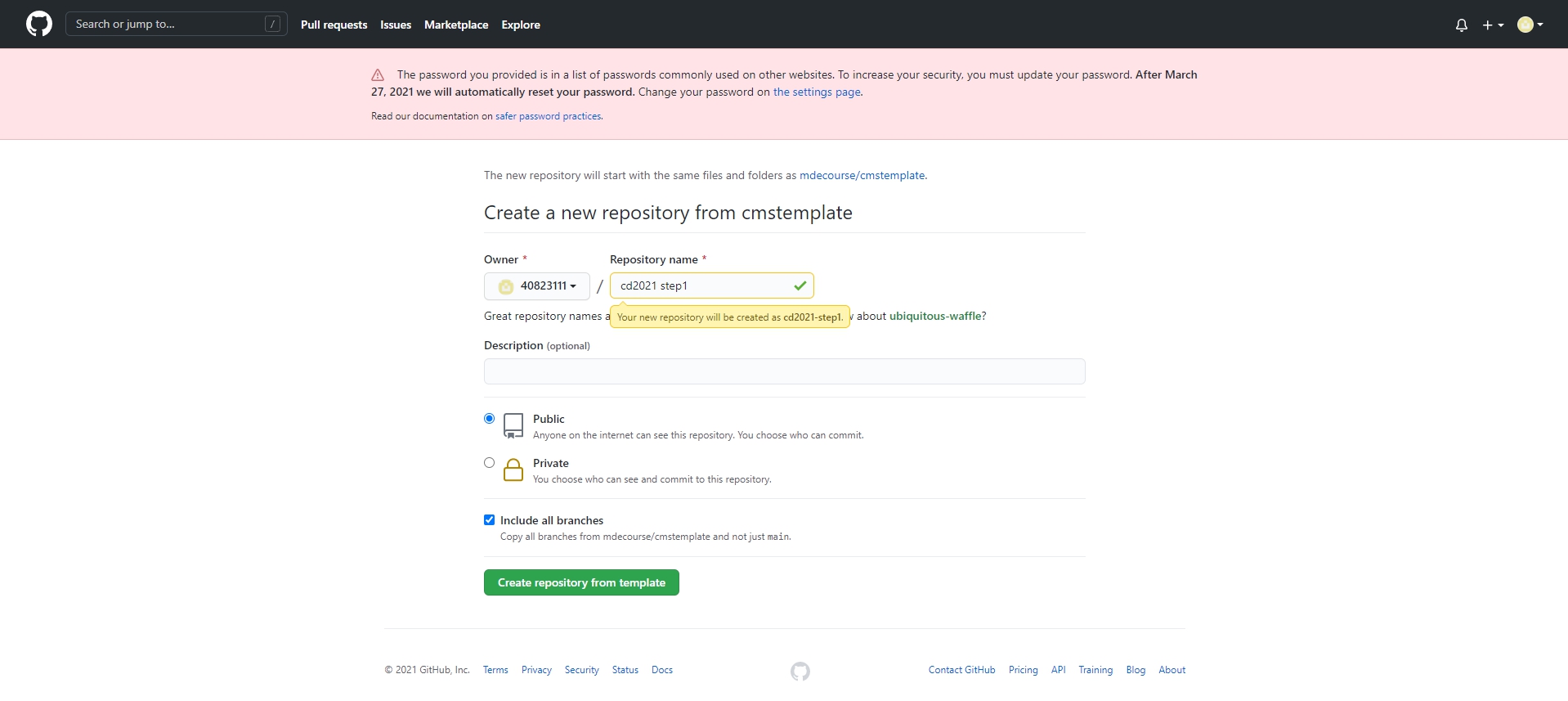This screenshot has width=1568, height=701.
Task: Click the GitHub Octocat logo in header
Action: [39, 24]
